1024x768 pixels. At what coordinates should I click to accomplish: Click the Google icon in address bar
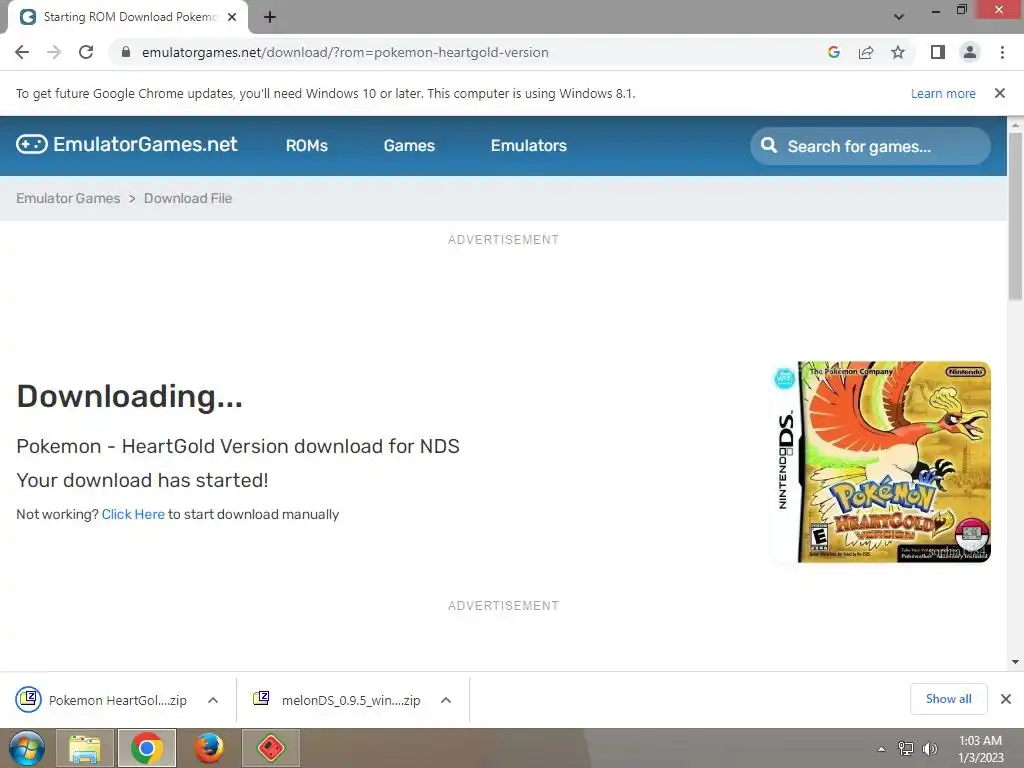tap(833, 52)
